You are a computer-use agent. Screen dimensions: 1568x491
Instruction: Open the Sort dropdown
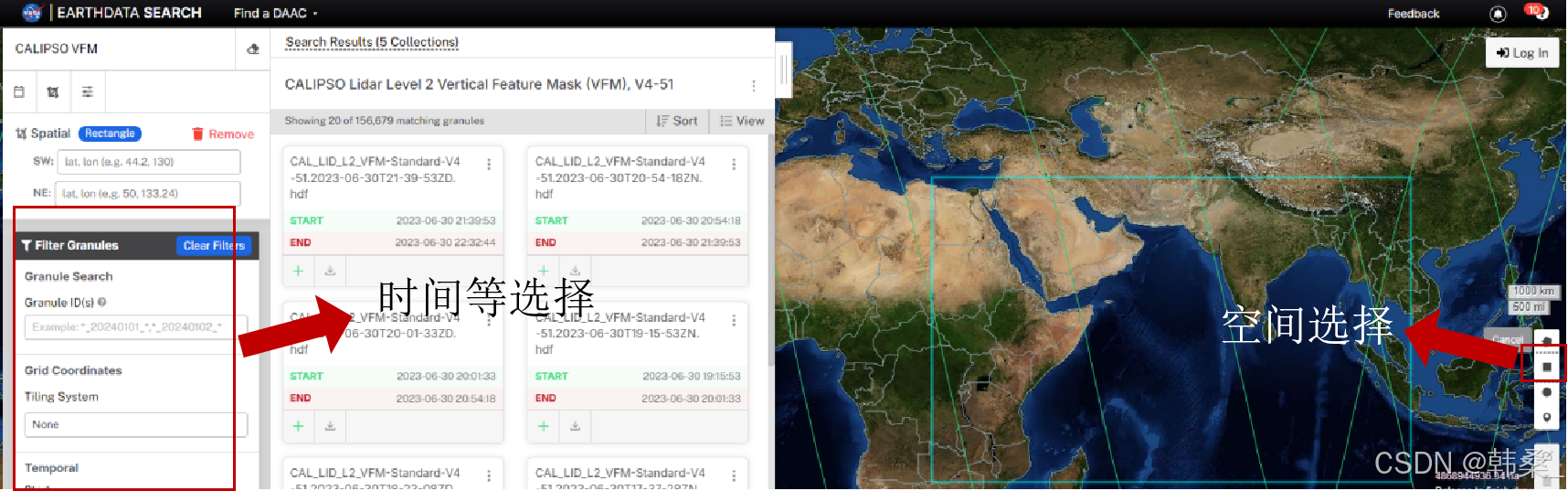click(677, 121)
